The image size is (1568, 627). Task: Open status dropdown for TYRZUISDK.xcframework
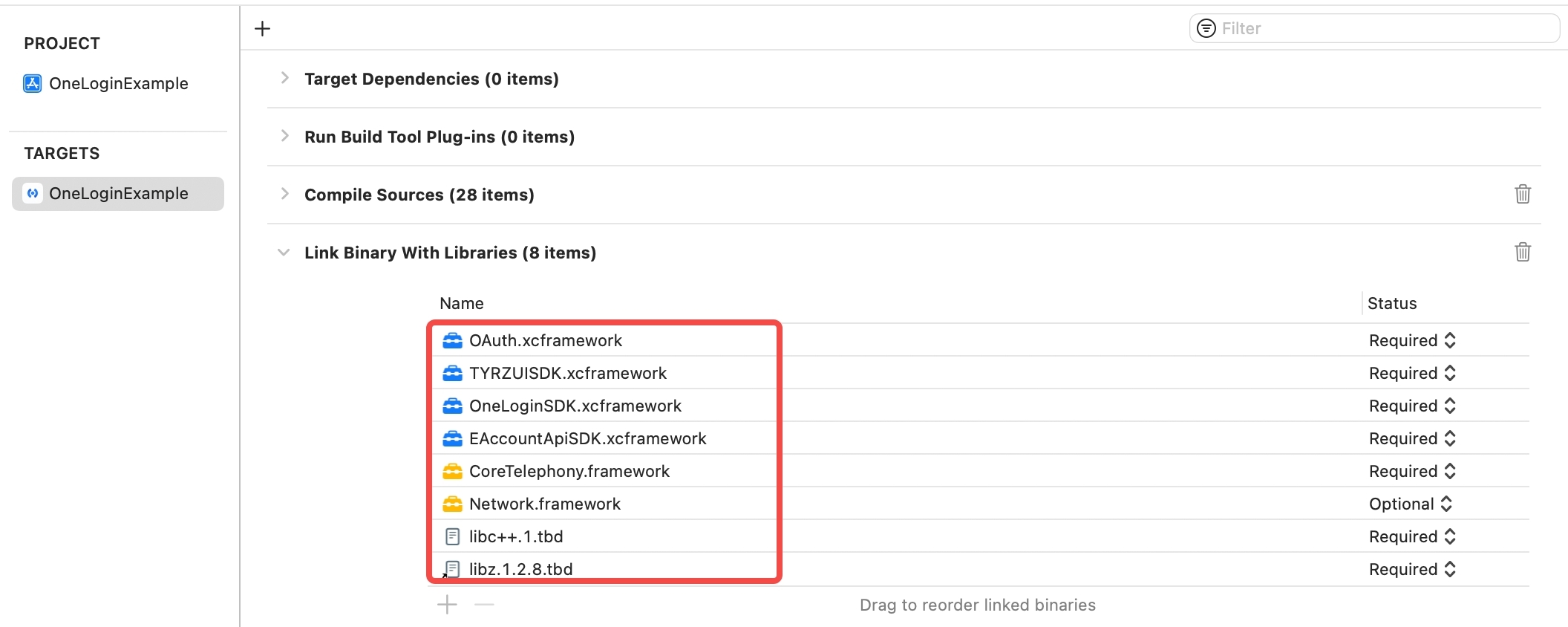click(1412, 373)
